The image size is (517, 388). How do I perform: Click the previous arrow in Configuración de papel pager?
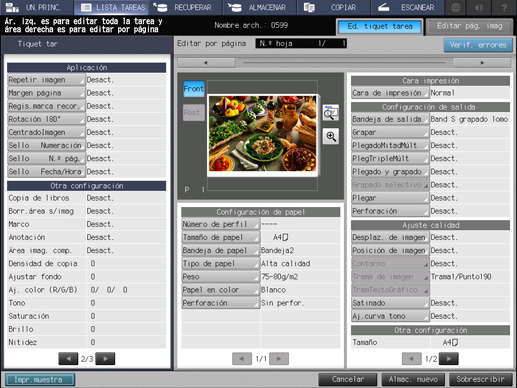pos(242,359)
